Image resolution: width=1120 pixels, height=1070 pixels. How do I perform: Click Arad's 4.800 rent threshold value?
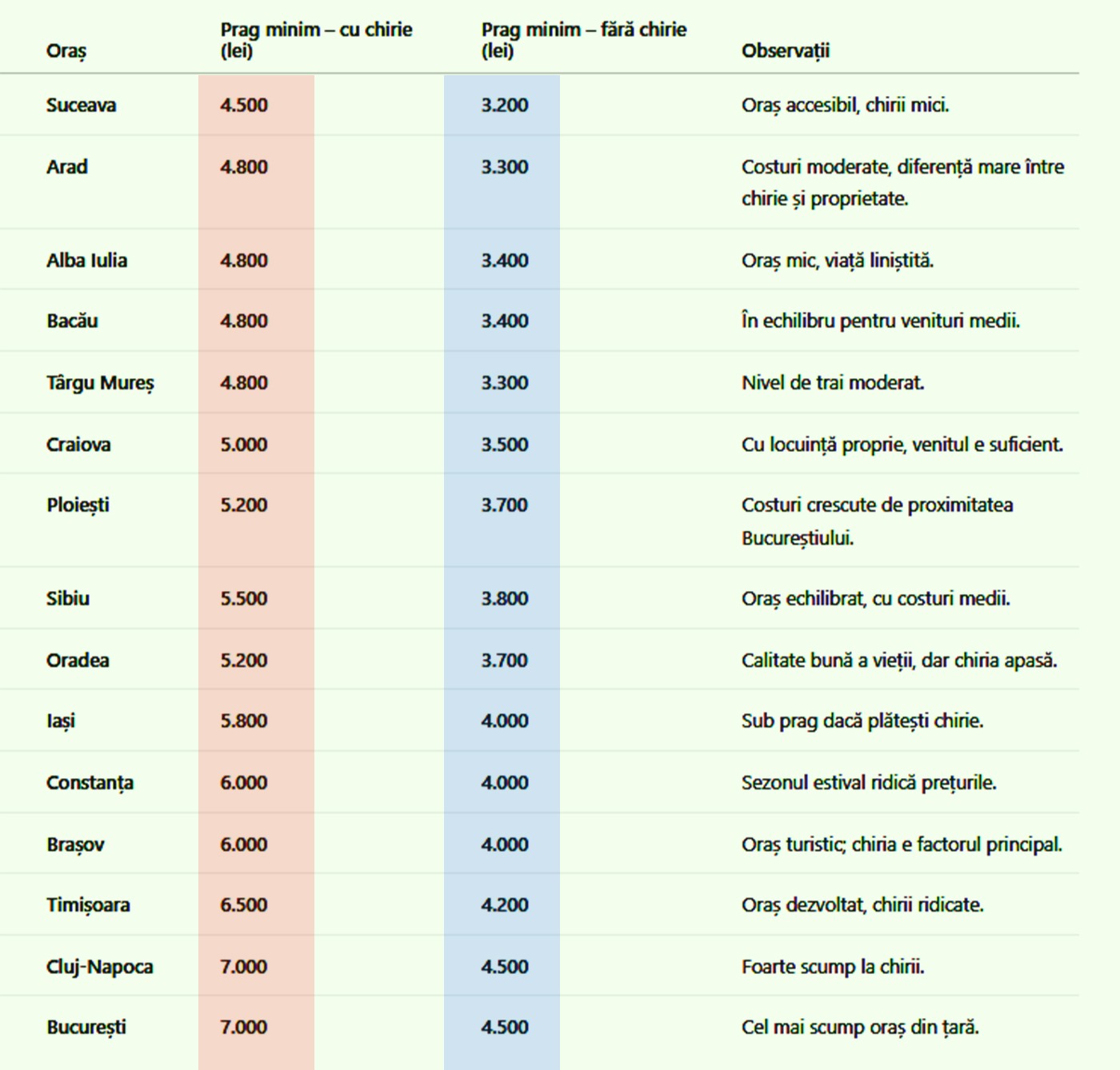(x=244, y=167)
